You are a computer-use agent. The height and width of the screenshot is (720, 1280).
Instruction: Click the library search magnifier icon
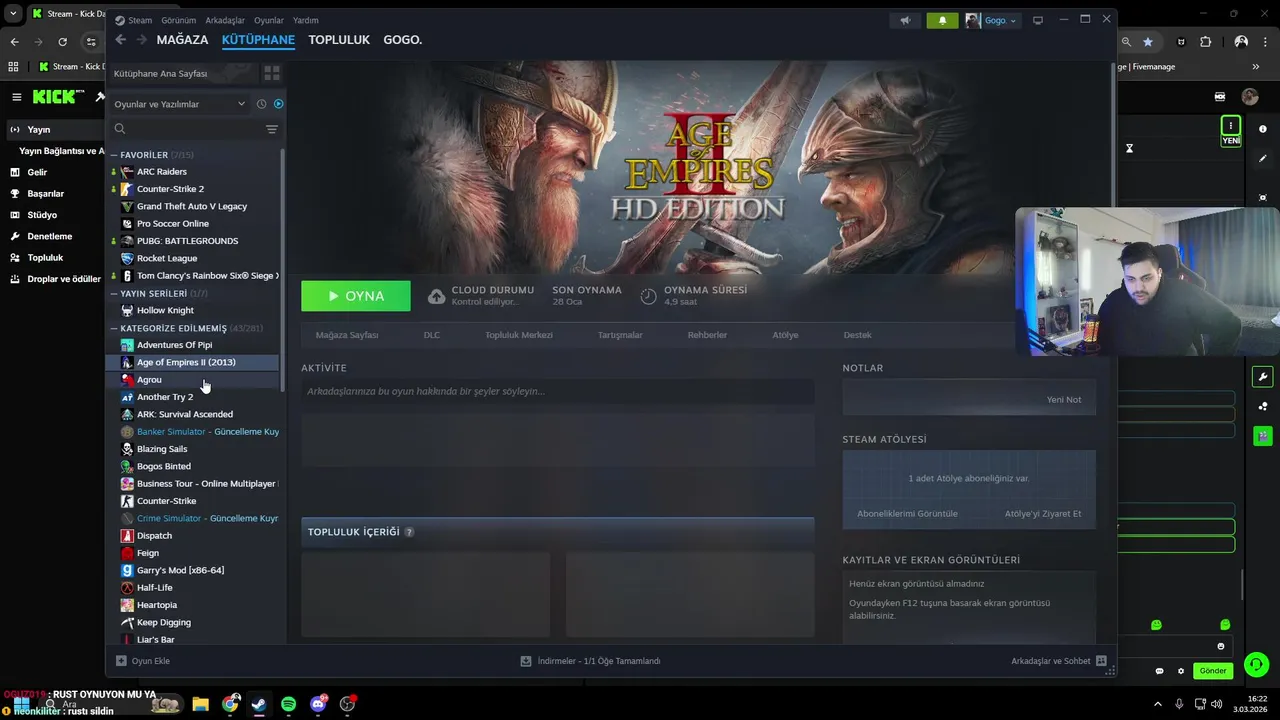[120, 129]
